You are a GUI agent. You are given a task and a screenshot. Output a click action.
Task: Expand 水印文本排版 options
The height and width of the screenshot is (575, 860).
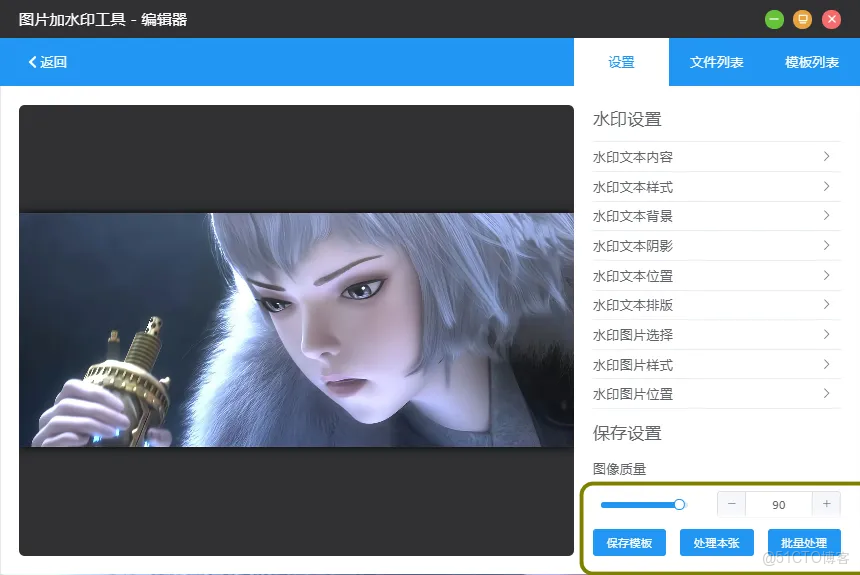(716, 305)
